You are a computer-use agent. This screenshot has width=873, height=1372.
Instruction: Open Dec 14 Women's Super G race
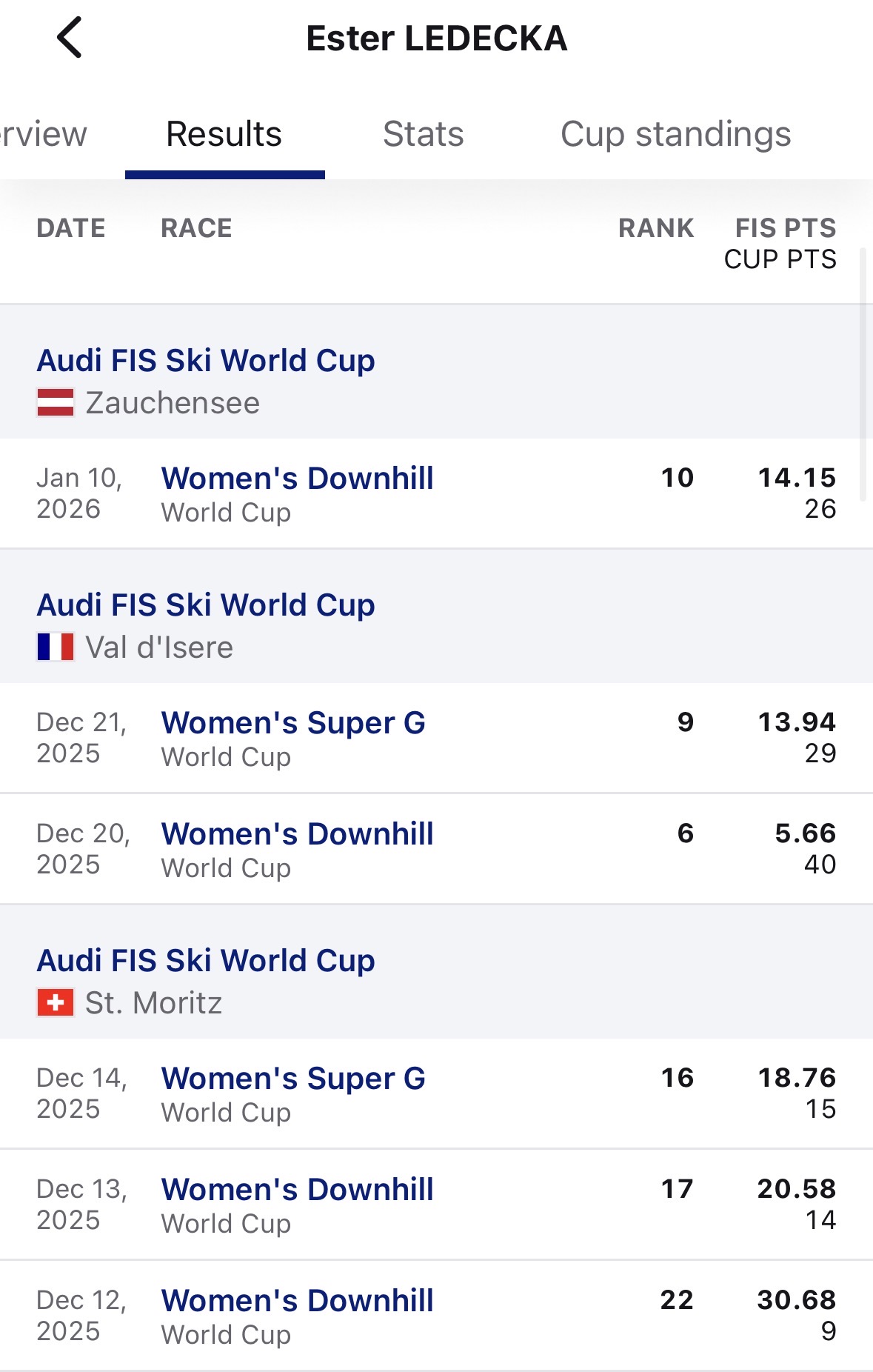pos(293,1079)
